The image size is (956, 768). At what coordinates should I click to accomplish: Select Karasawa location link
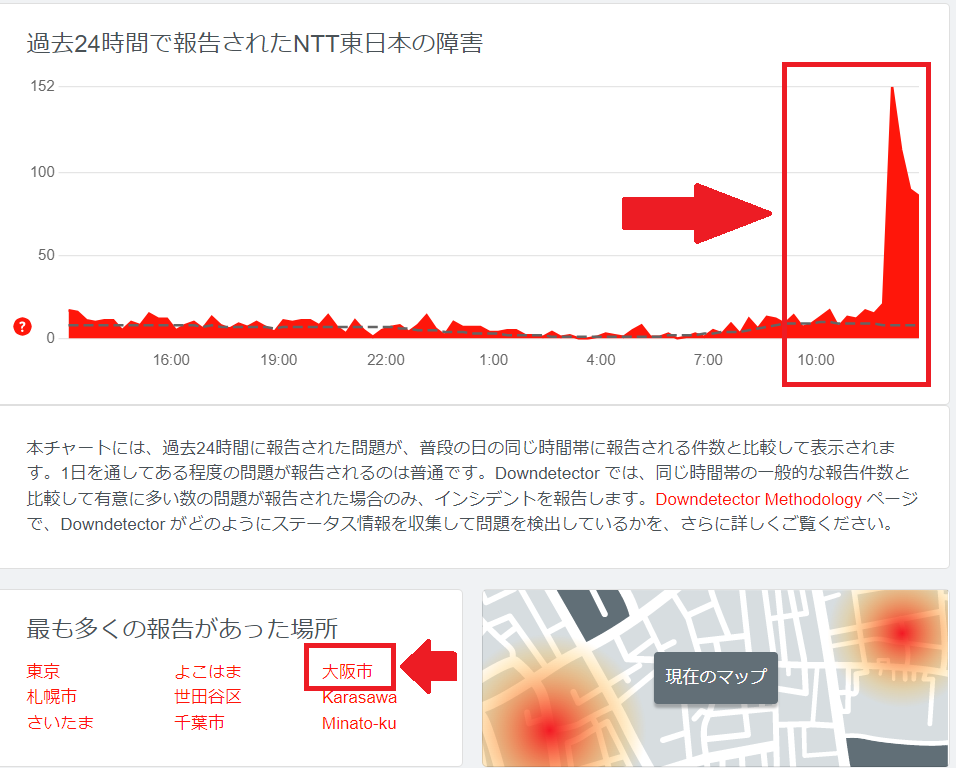359,697
